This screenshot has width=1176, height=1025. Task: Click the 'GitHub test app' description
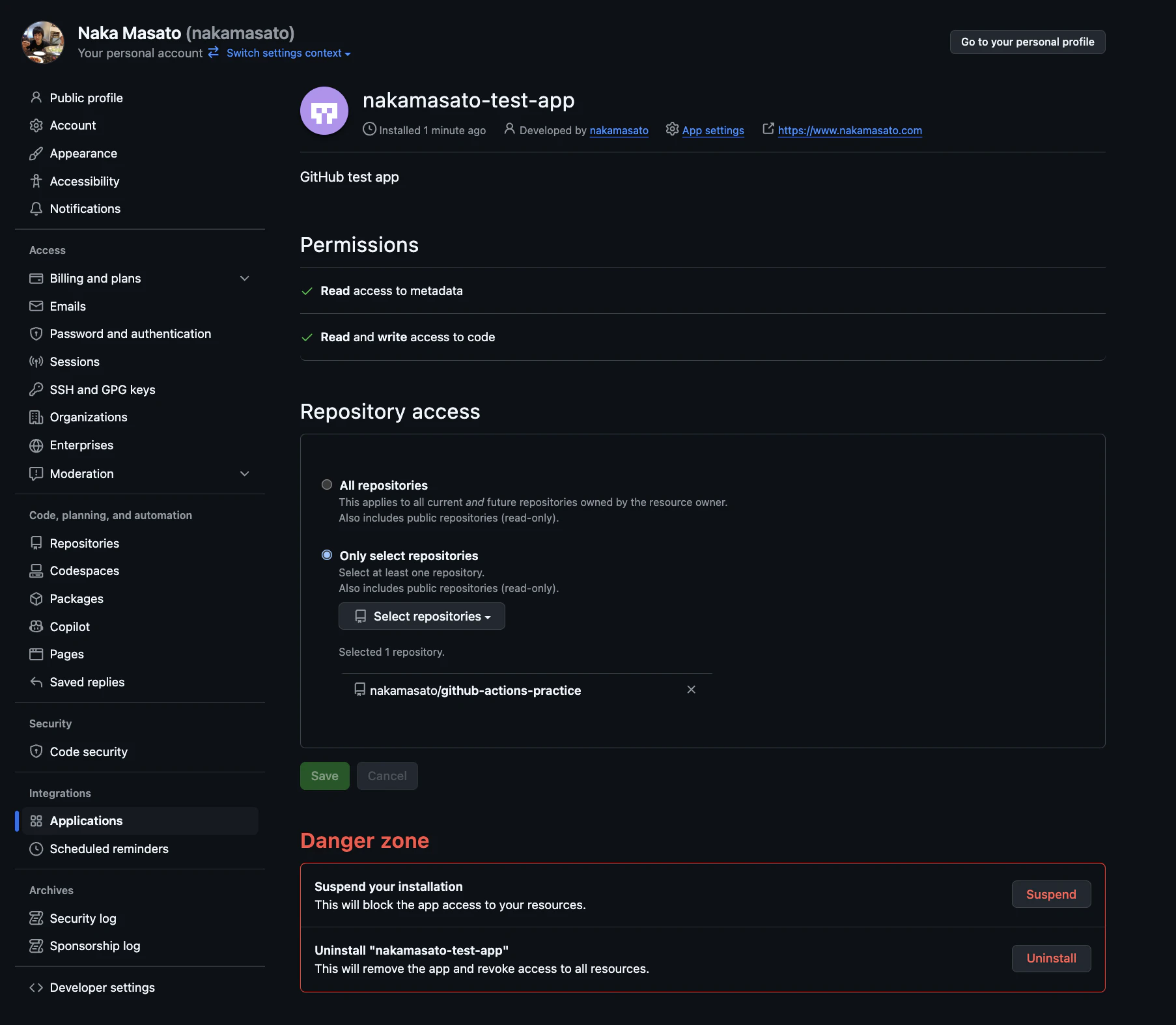[x=350, y=177]
